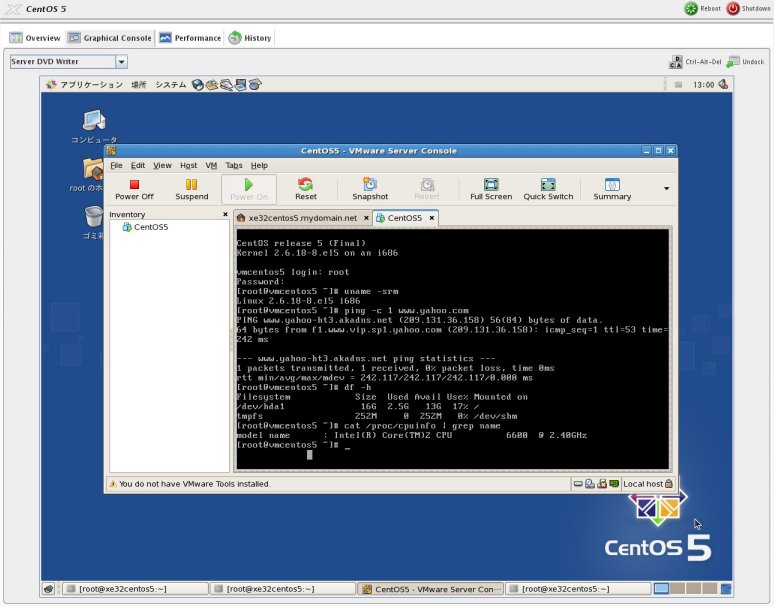Click the hard disk status icon
774x606 pixels.
click(578, 484)
